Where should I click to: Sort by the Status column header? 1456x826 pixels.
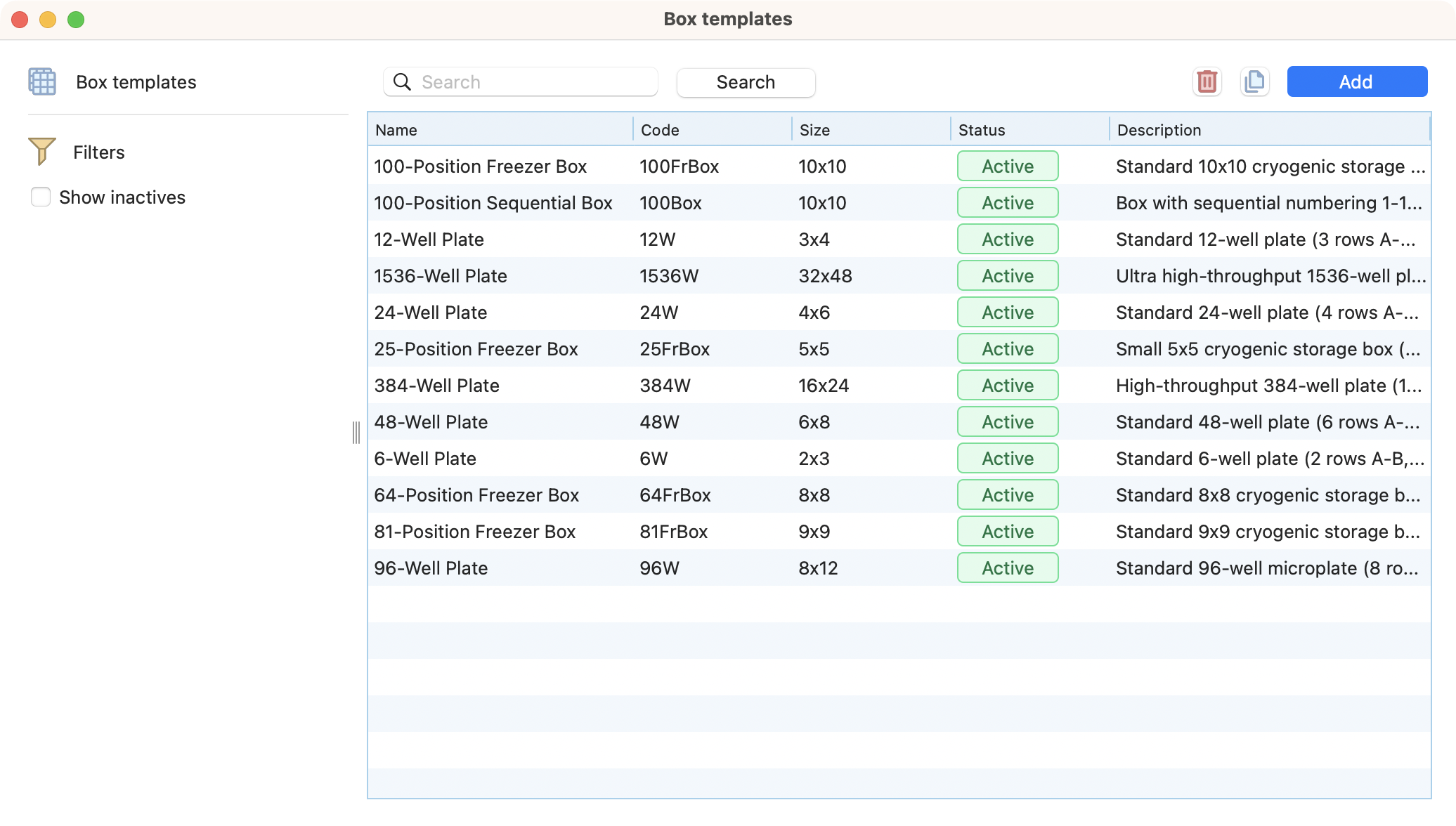[x=982, y=130]
